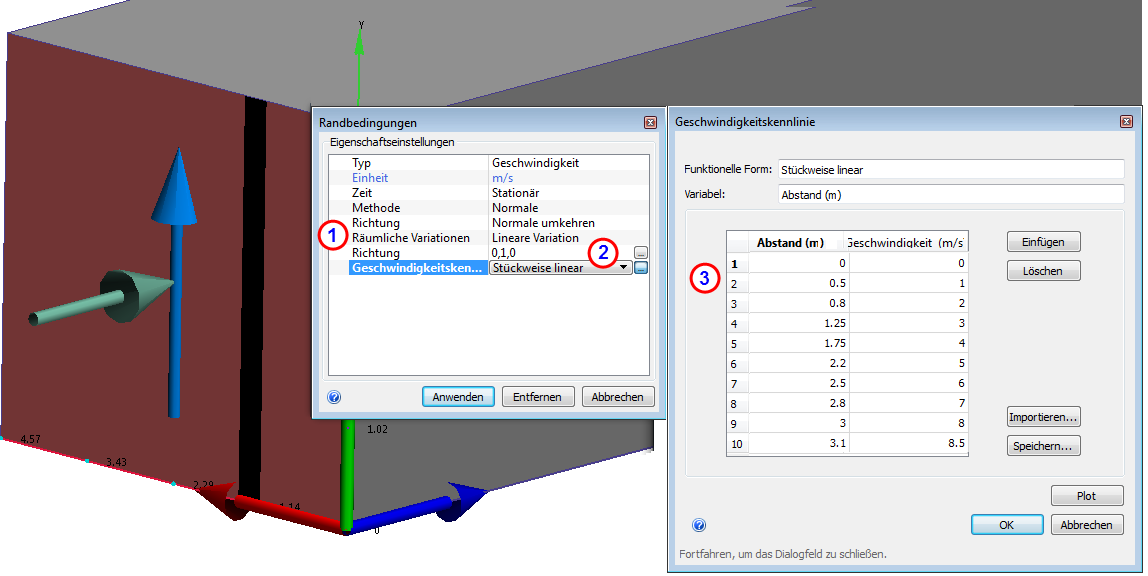The width and height of the screenshot is (1148, 576).
Task: Click Abstand cell 0.5
Action: click(799, 283)
